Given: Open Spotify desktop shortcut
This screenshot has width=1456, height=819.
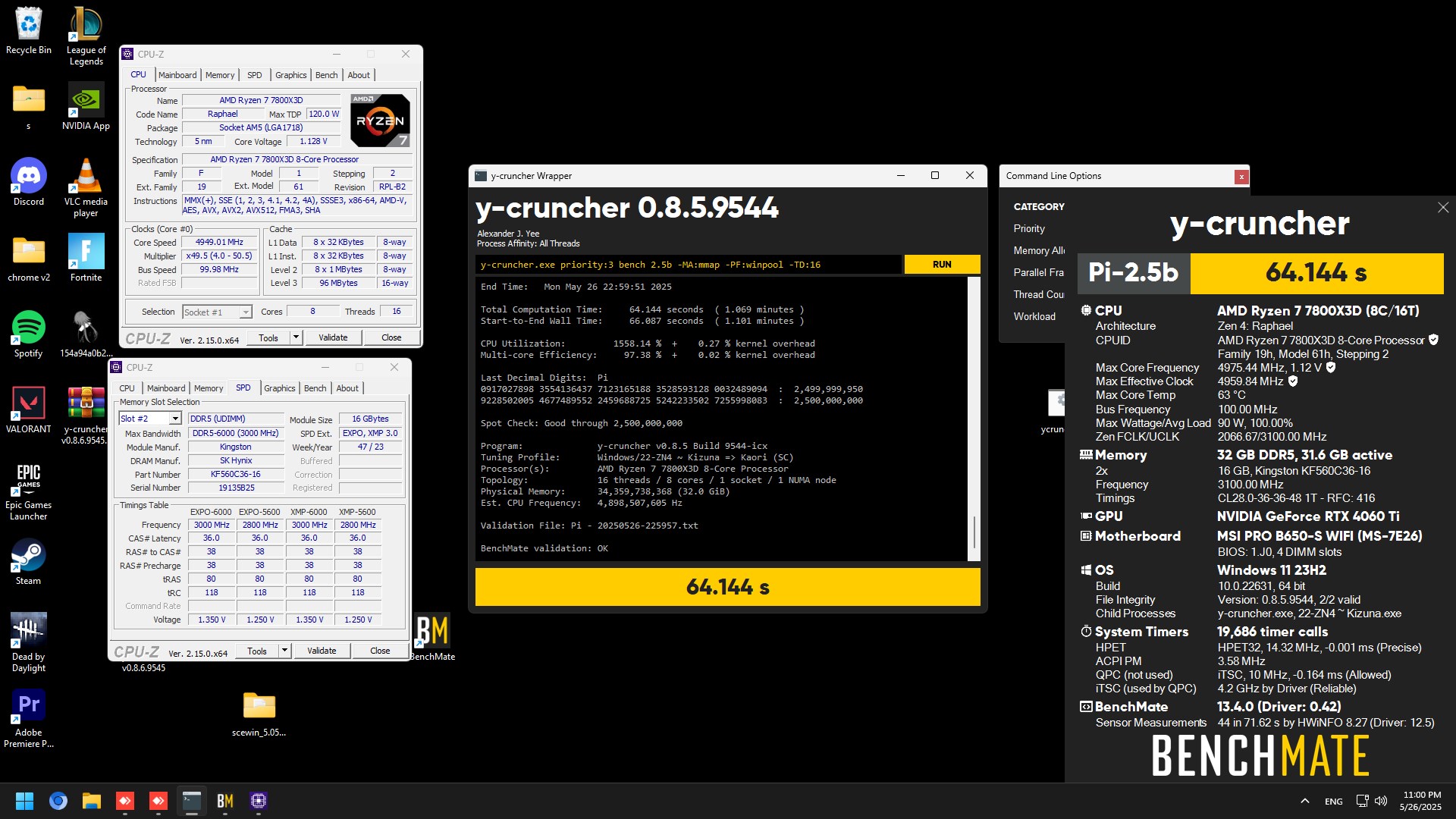Looking at the screenshot, I should click(29, 334).
